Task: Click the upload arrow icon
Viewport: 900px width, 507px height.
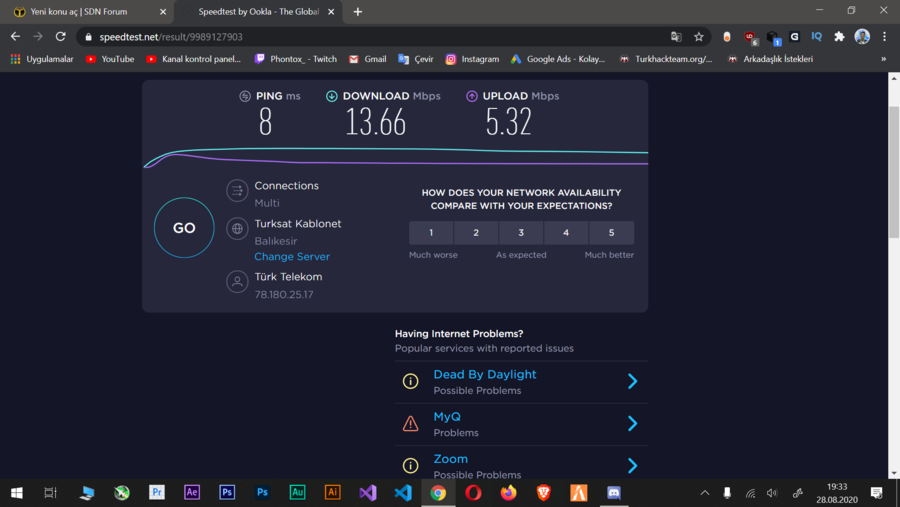Action: 472,96
